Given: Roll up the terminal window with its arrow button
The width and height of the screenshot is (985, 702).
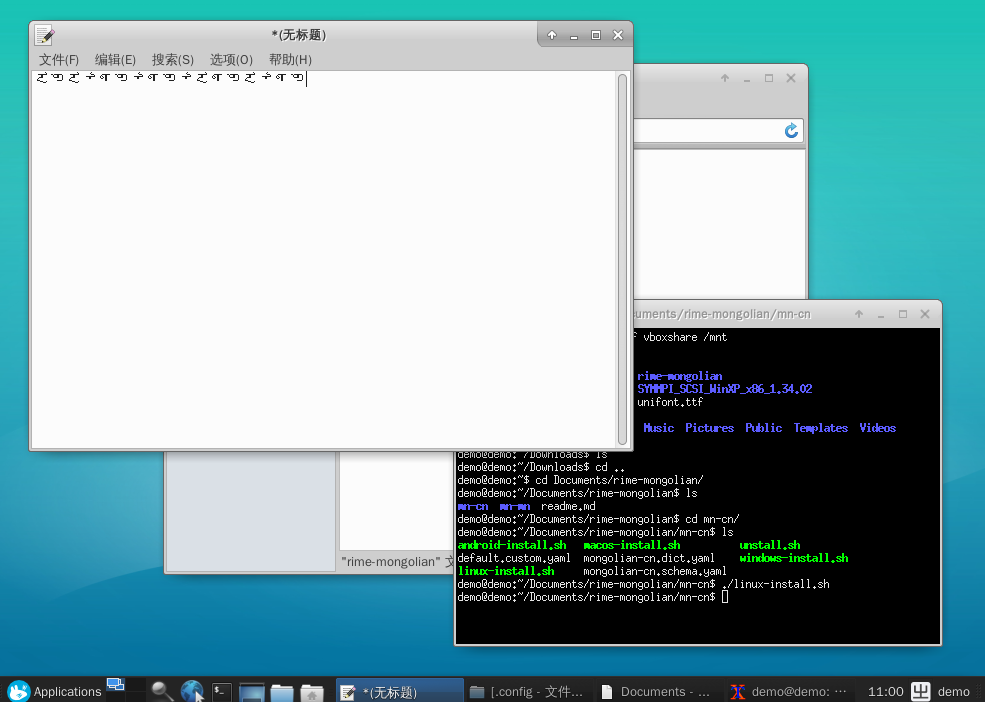Looking at the screenshot, I should click(x=859, y=314).
